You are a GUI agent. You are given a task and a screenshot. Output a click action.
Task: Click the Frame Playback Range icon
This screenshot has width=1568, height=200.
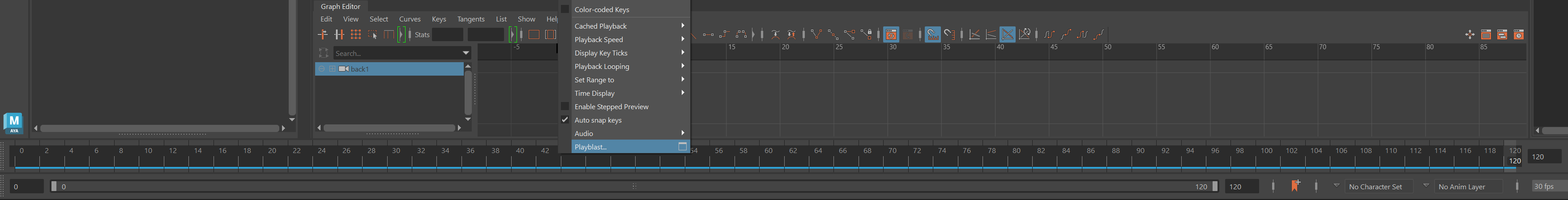point(550,34)
